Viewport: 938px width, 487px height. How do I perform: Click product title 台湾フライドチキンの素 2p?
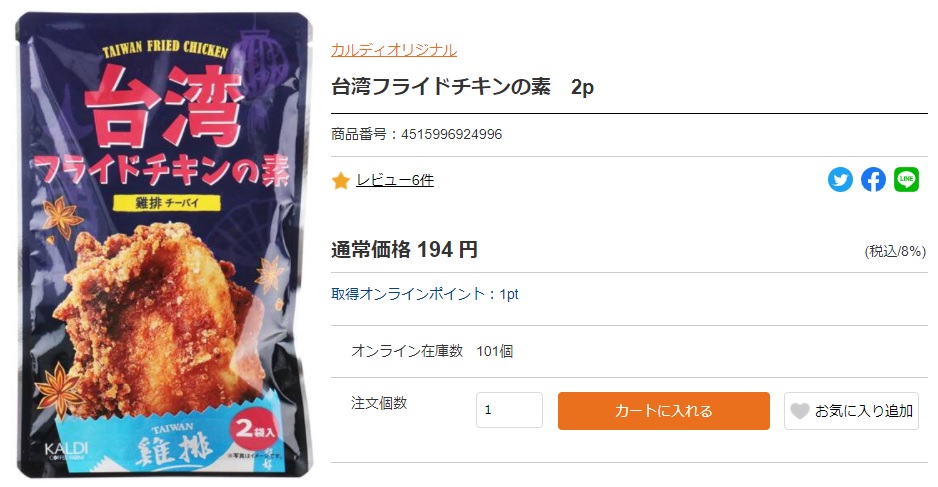click(462, 87)
